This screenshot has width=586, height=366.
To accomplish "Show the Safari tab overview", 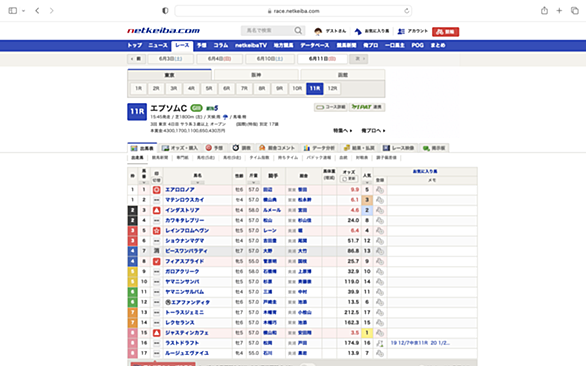I will point(574,10).
